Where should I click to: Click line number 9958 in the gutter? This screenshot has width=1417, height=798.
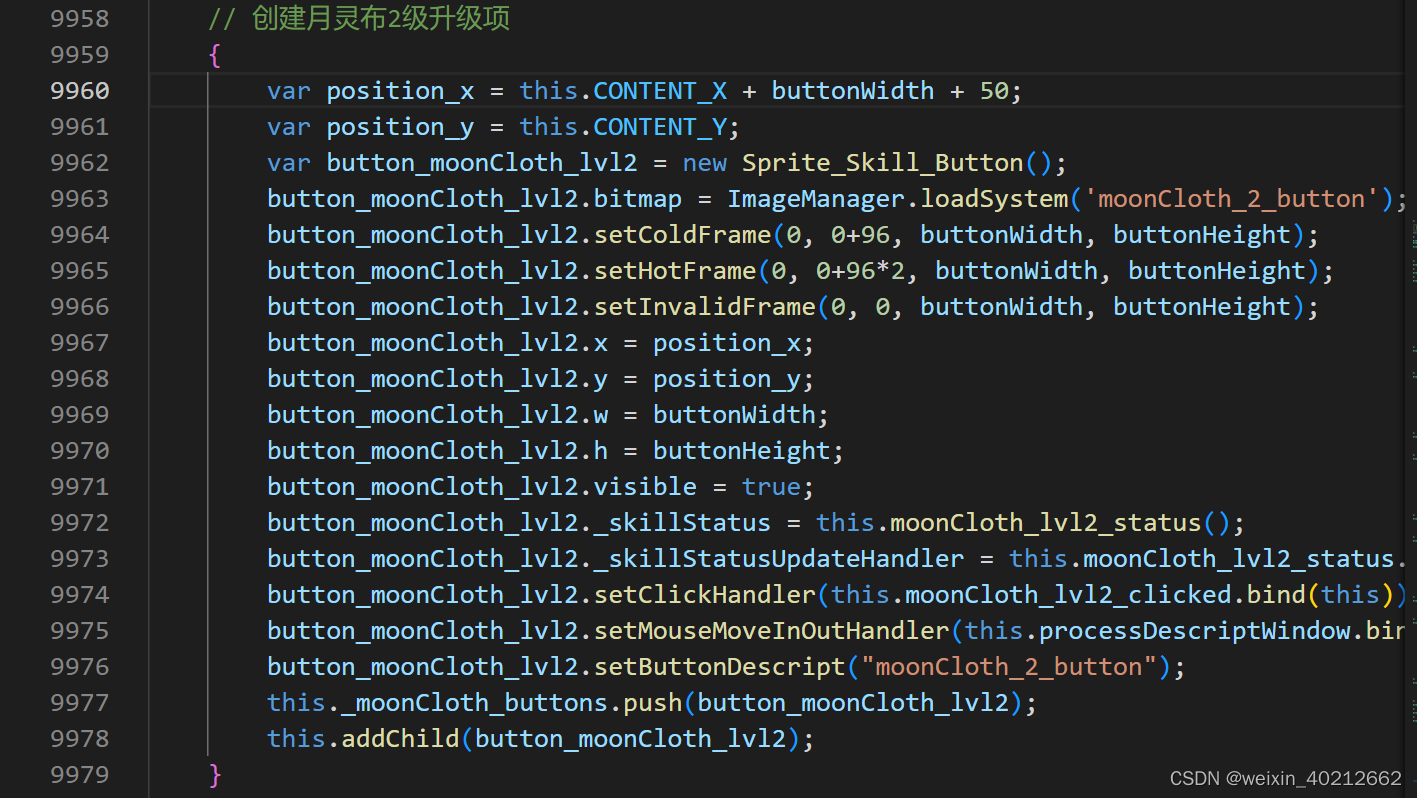point(80,19)
